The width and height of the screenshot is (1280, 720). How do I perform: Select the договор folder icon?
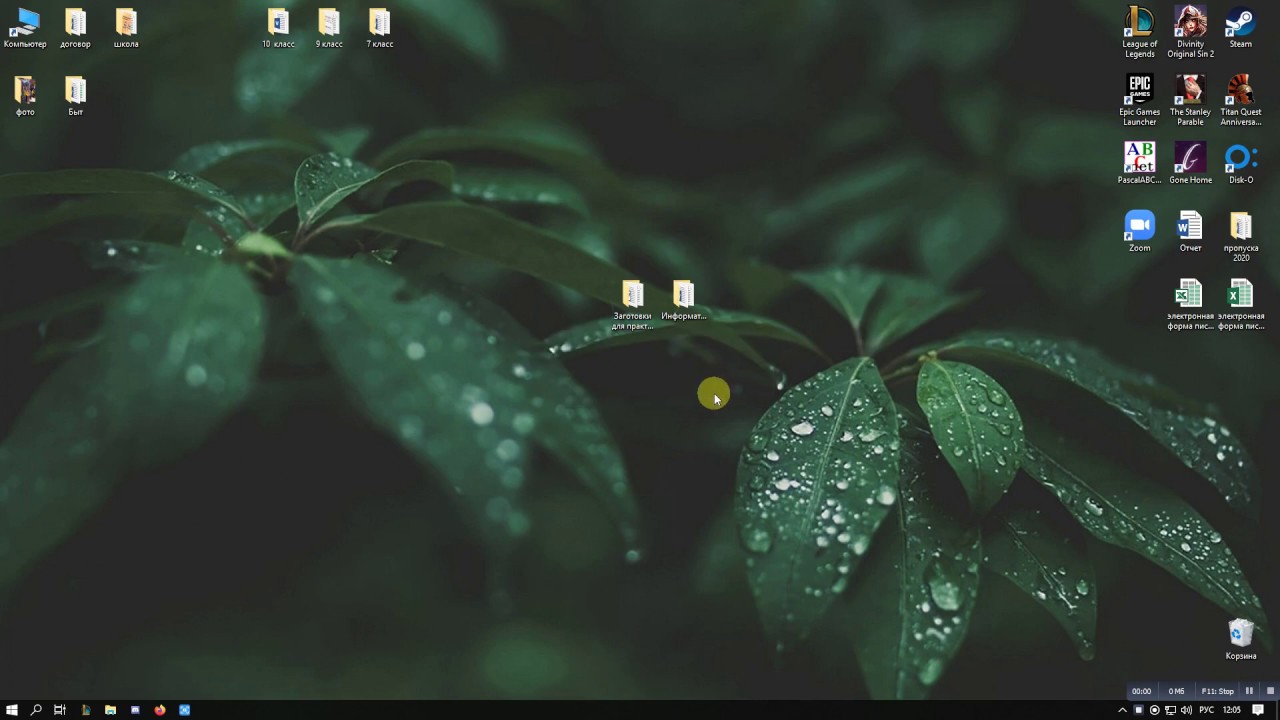pyautogui.click(x=75, y=28)
